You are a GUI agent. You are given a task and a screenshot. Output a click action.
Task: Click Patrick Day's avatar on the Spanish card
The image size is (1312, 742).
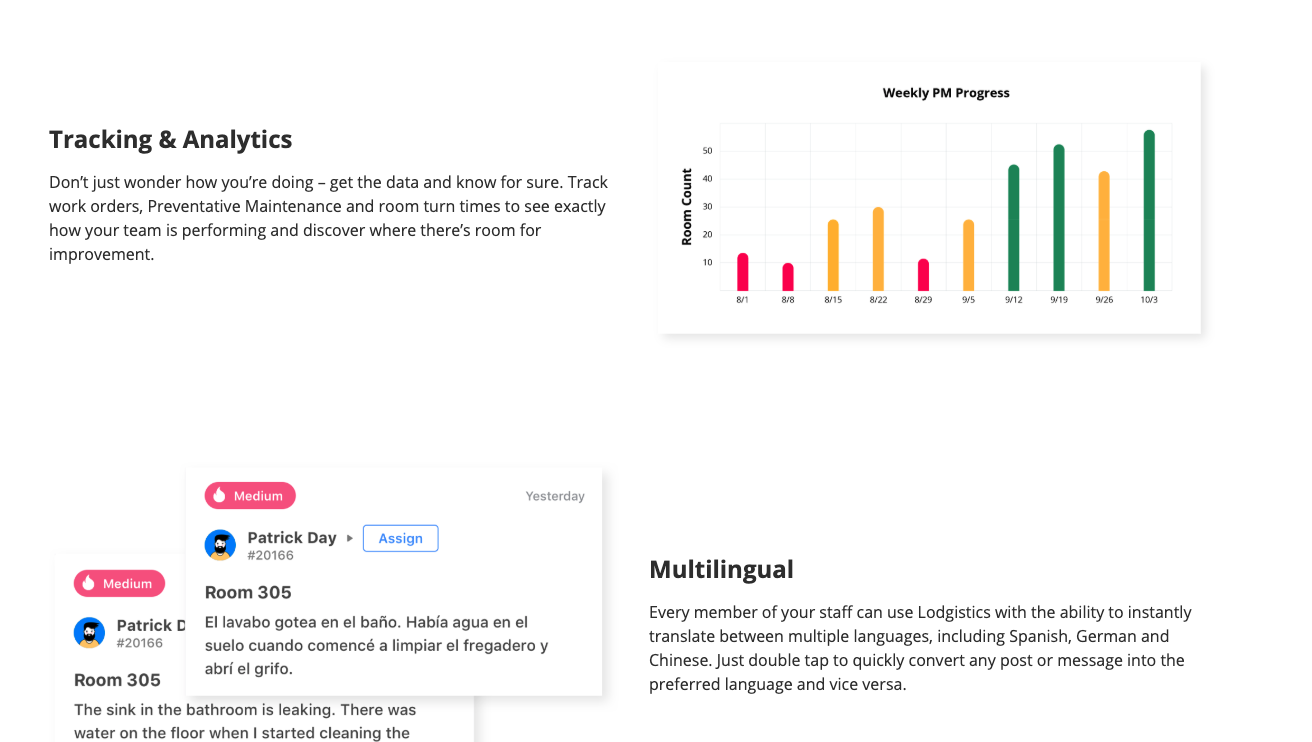pyautogui.click(x=220, y=545)
